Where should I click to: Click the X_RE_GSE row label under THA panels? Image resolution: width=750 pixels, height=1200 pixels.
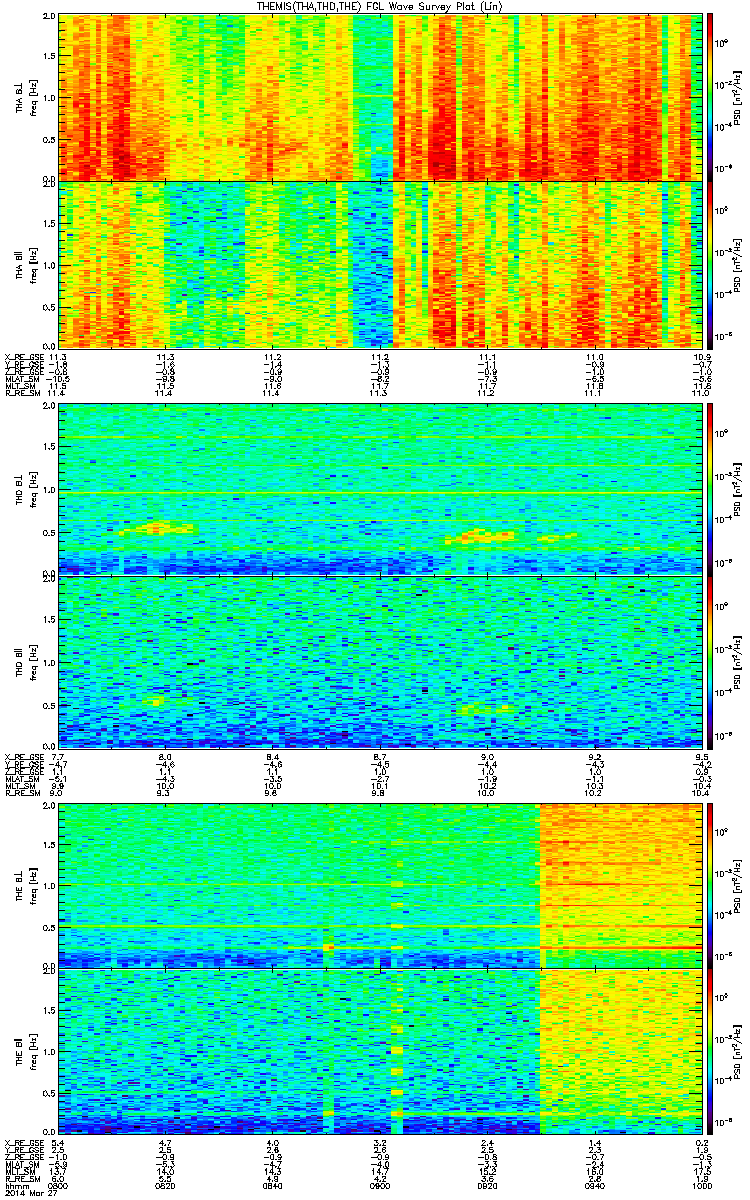[x=22, y=356]
